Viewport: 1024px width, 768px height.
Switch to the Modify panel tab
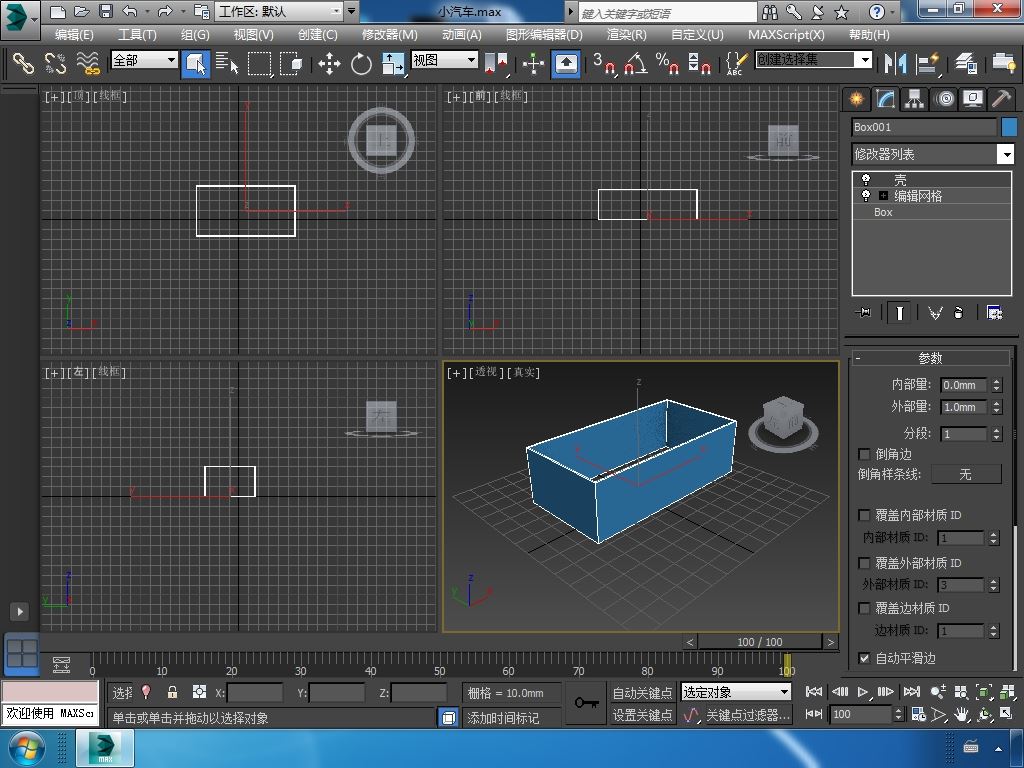885,99
